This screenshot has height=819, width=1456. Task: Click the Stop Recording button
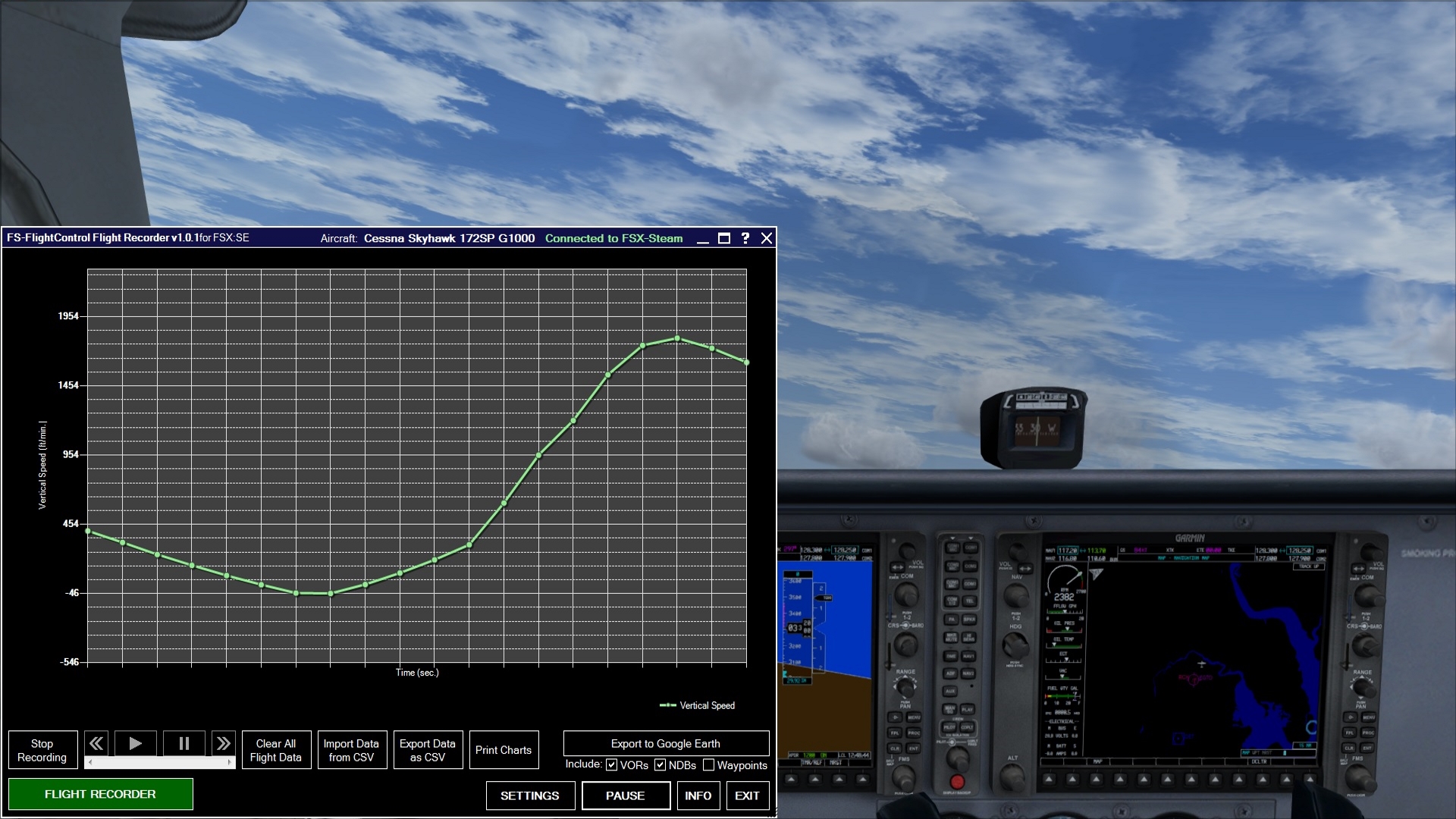(x=42, y=749)
